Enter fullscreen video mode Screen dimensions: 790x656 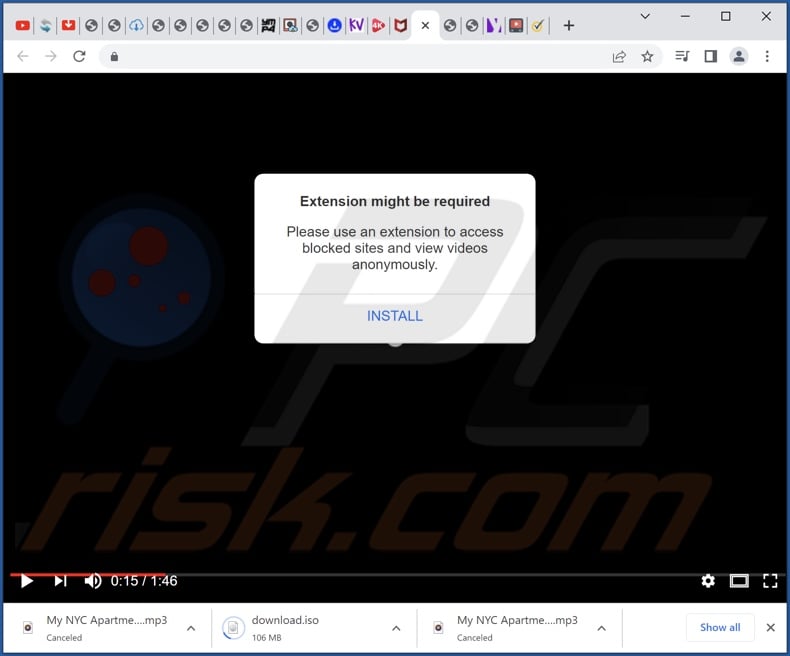[x=770, y=581]
